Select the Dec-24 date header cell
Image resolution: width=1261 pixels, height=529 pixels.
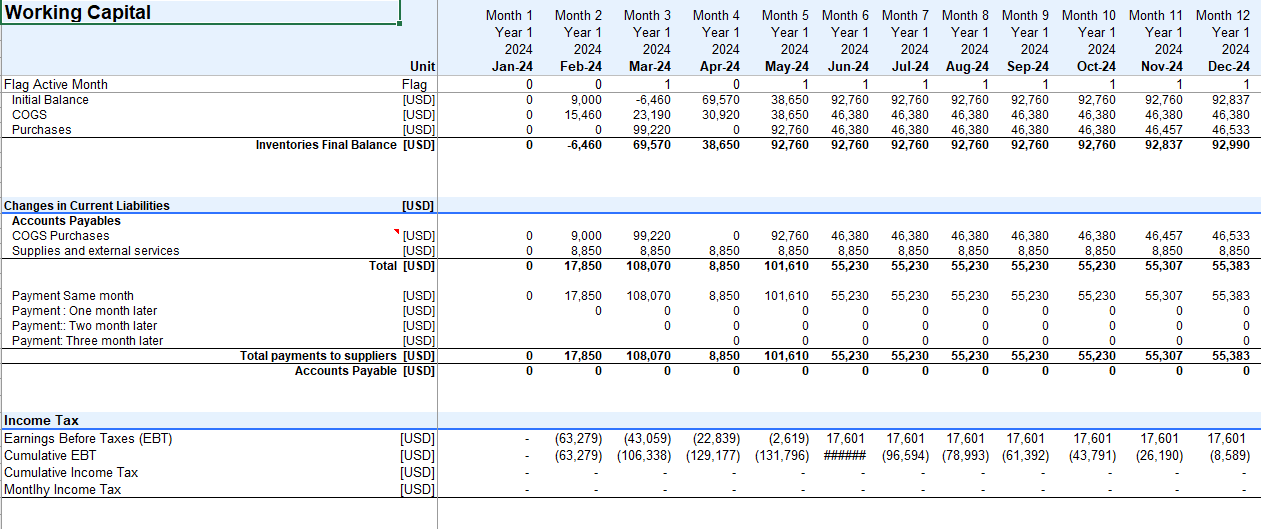[x=1229, y=66]
